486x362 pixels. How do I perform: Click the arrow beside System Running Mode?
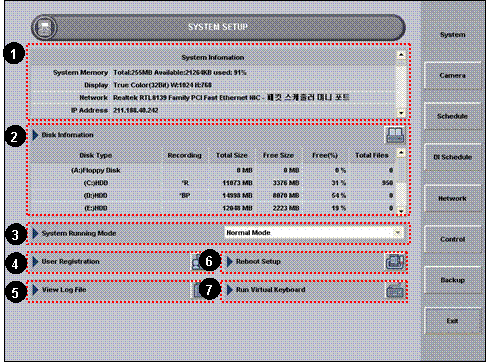35,233
